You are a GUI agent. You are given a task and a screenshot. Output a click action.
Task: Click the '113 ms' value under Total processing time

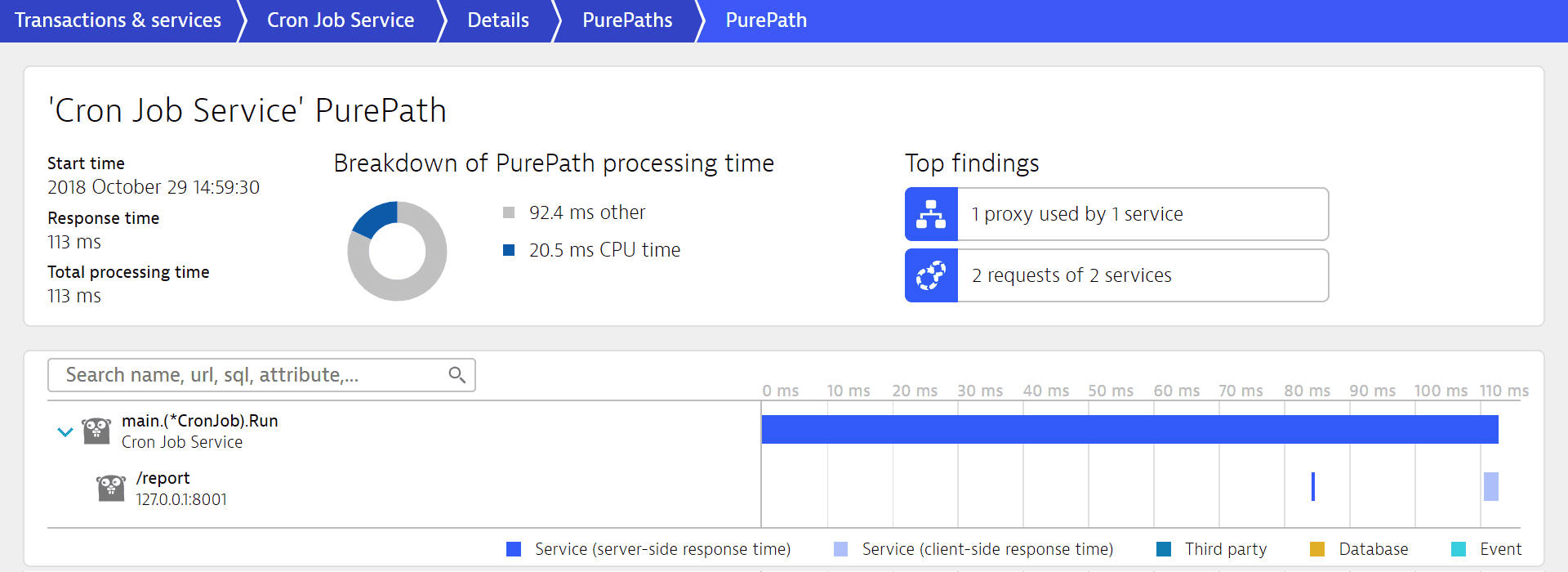pos(74,296)
